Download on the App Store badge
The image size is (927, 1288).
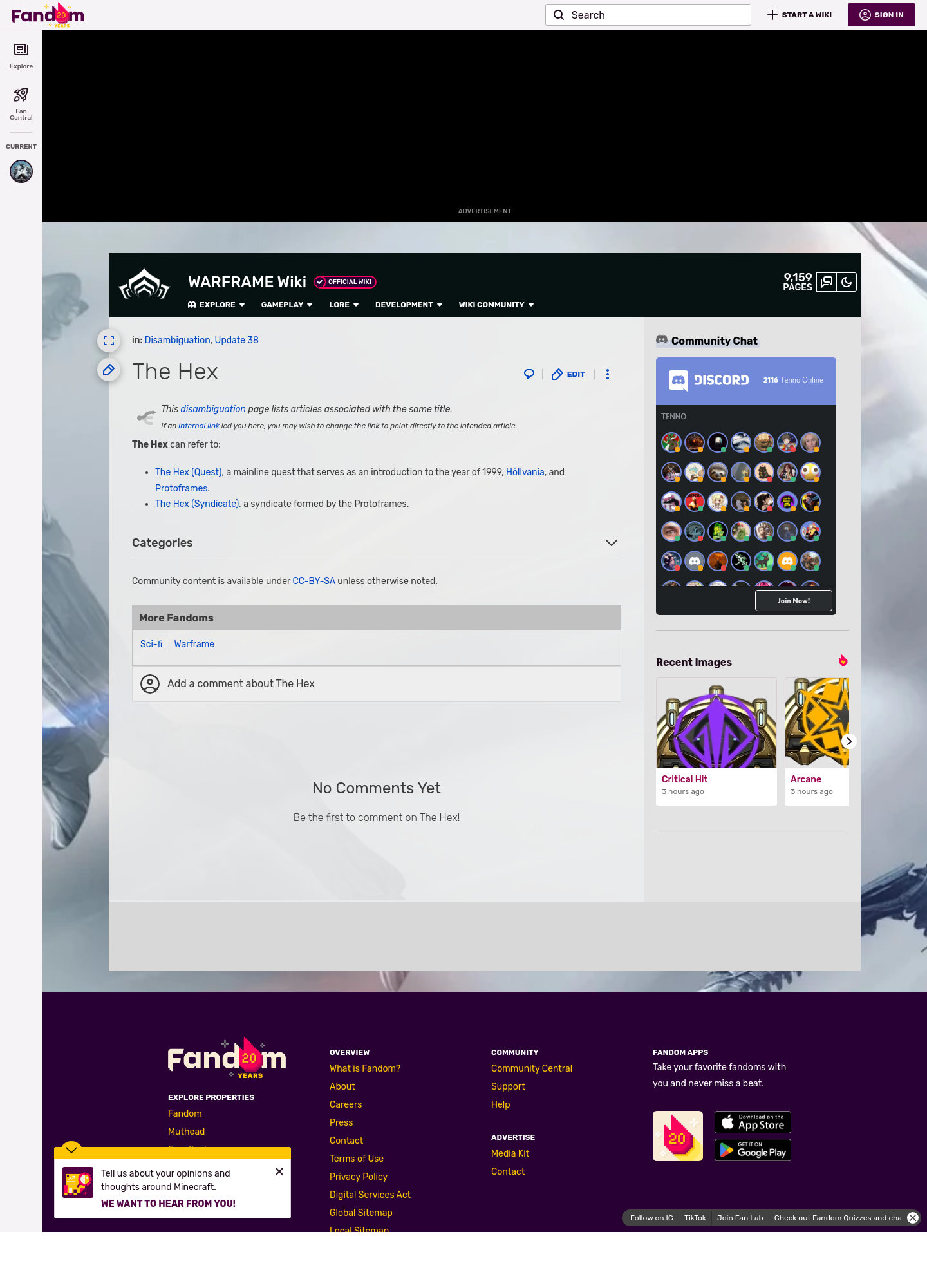[753, 1122]
